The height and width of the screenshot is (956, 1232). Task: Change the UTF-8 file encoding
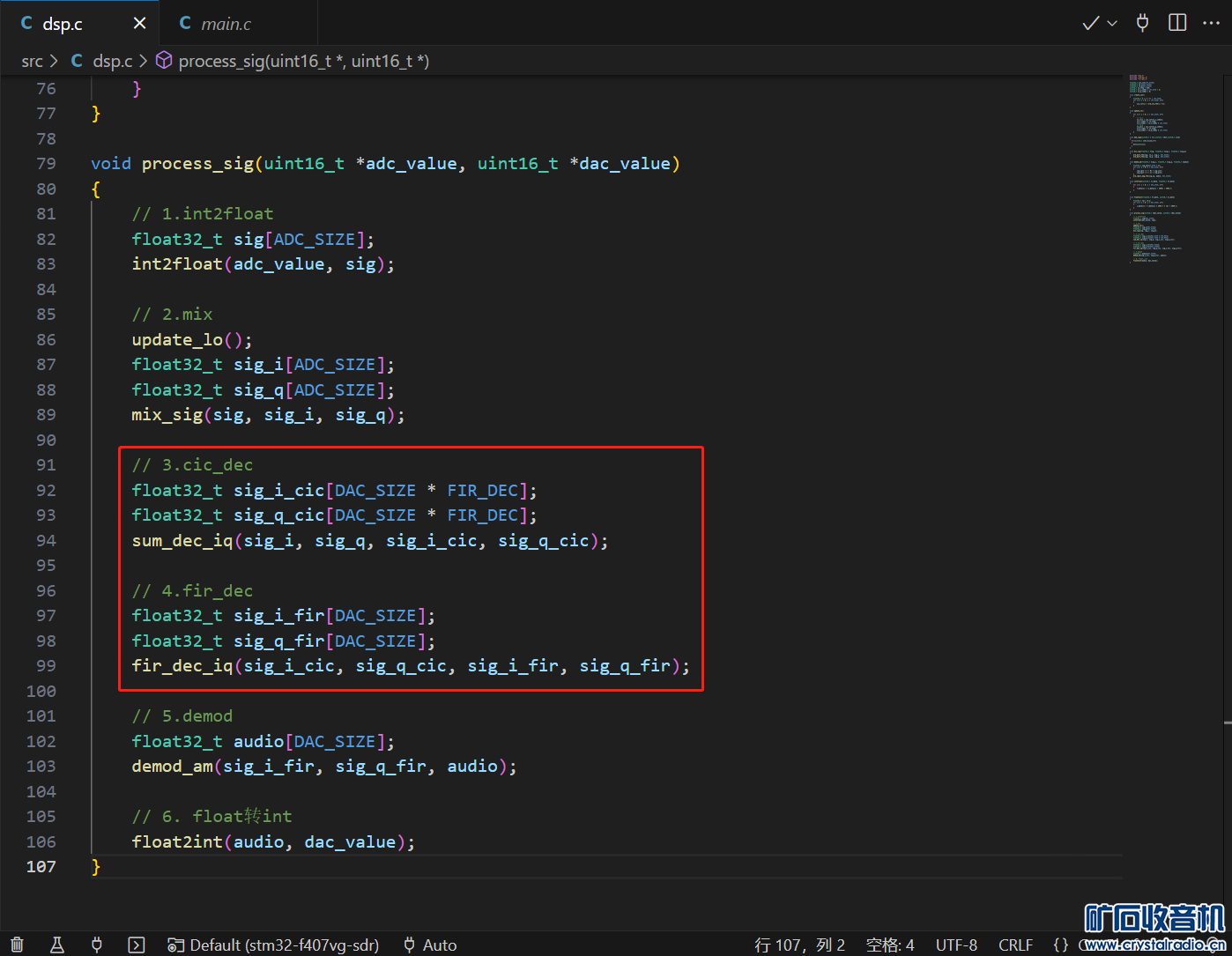point(956,945)
